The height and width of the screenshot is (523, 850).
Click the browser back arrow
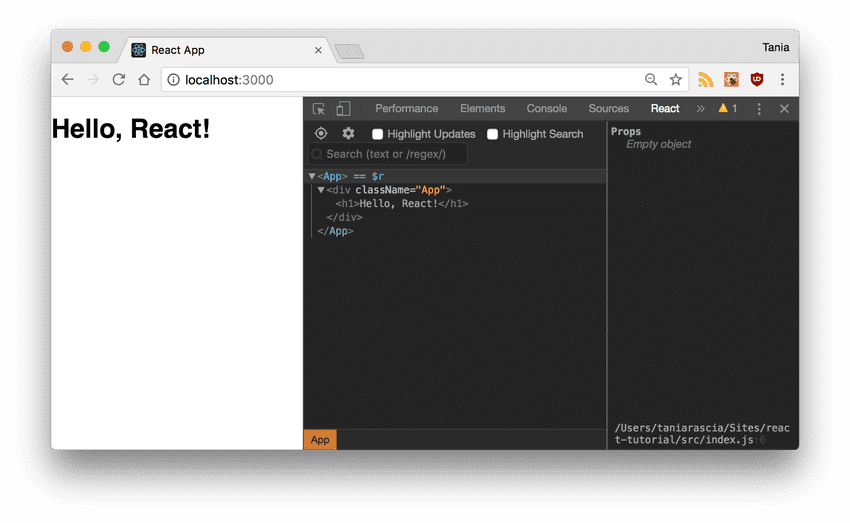click(x=67, y=80)
